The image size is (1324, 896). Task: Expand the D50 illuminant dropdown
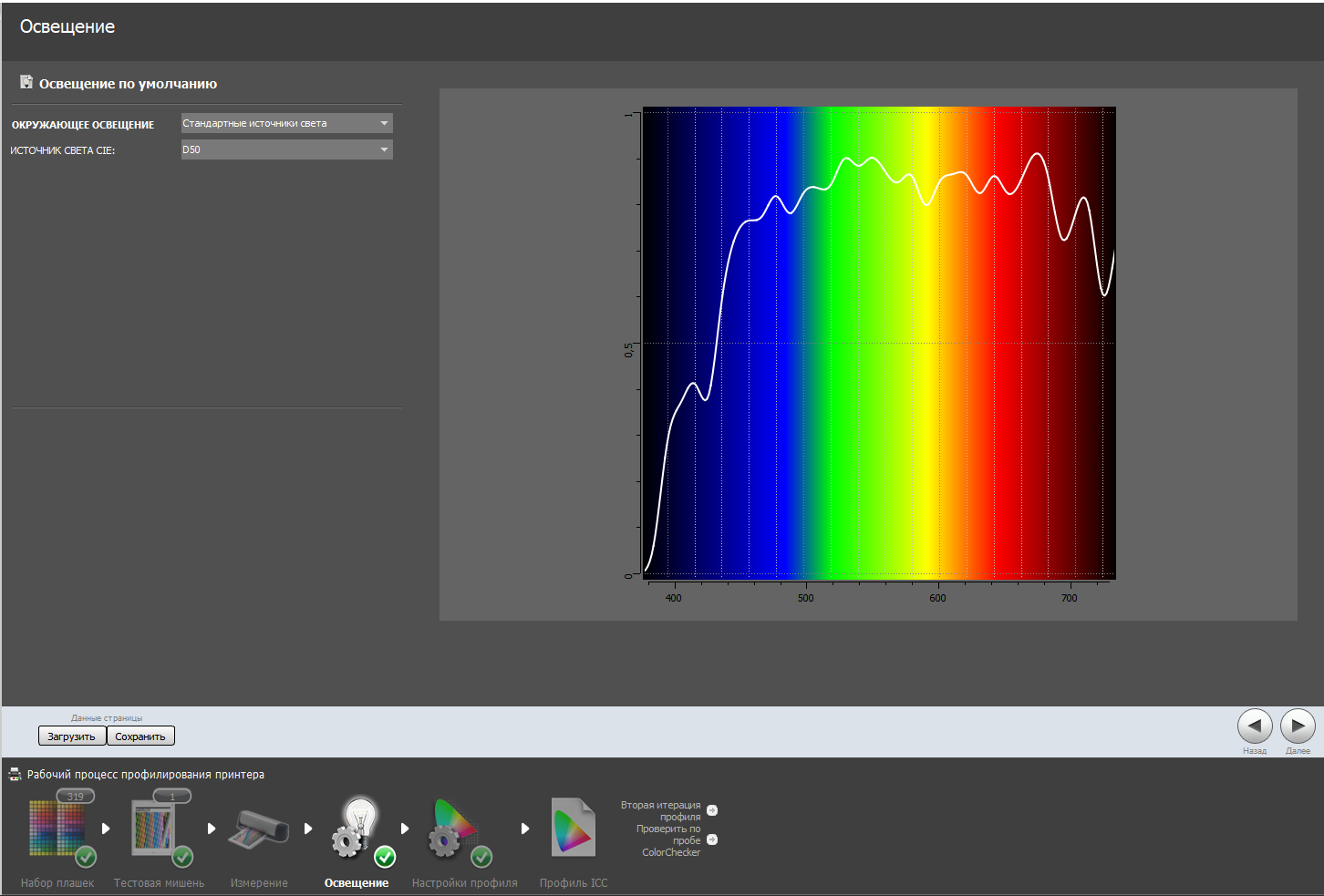tap(287, 149)
